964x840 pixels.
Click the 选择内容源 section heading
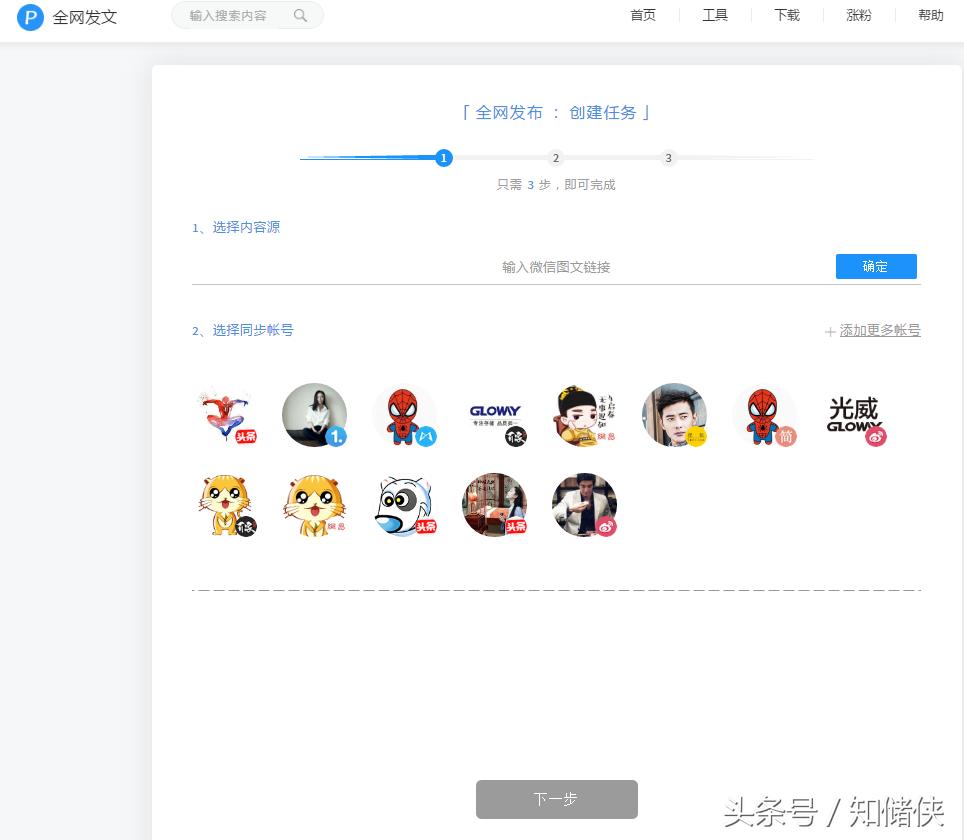[x=236, y=228]
